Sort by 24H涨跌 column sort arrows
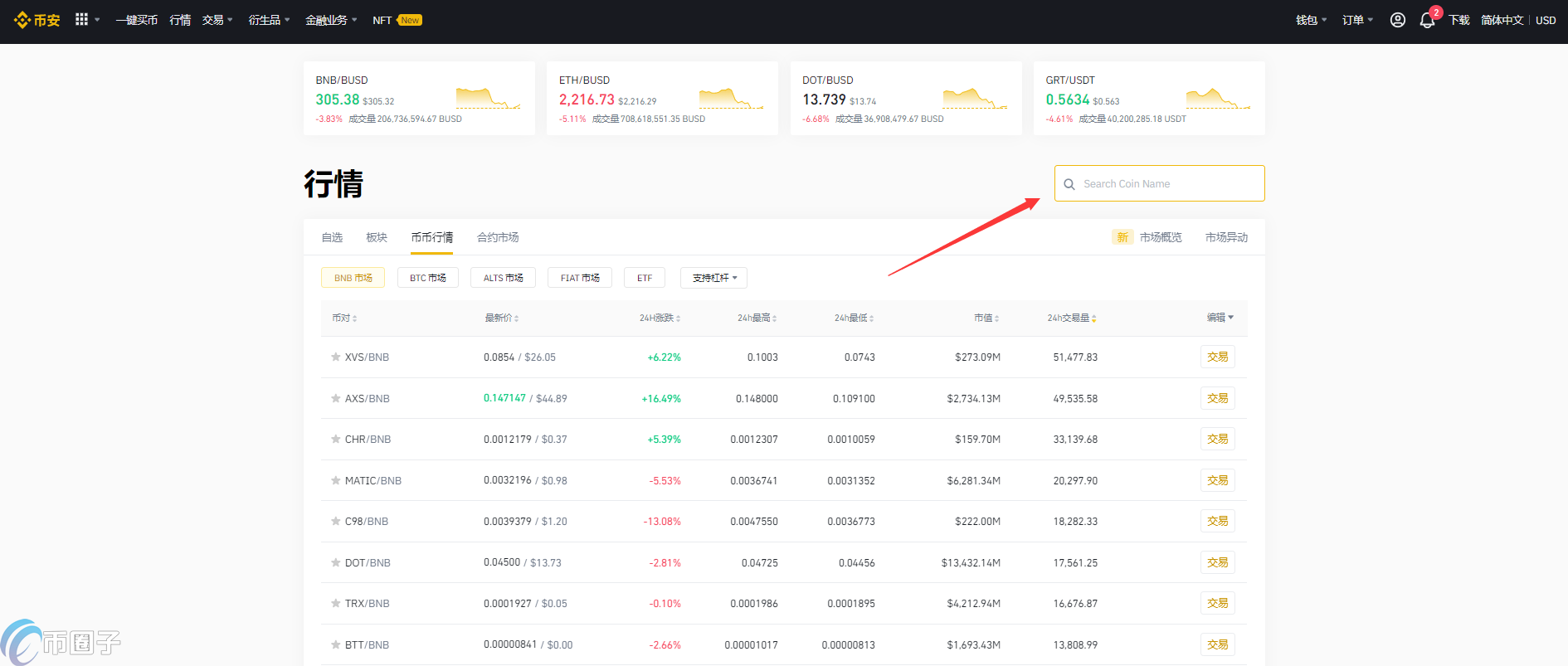The image size is (1568, 666). tap(678, 318)
